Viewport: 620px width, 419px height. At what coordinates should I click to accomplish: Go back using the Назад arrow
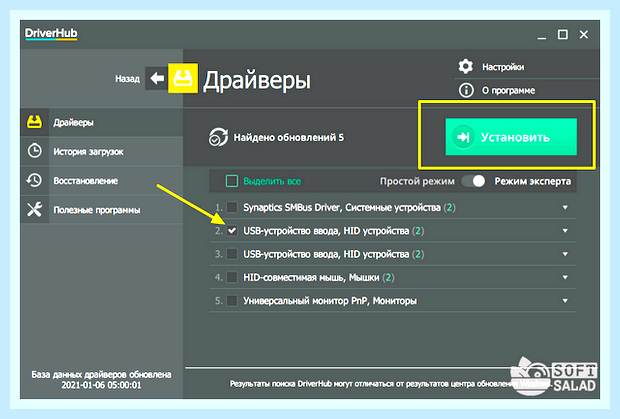click(157, 78)
